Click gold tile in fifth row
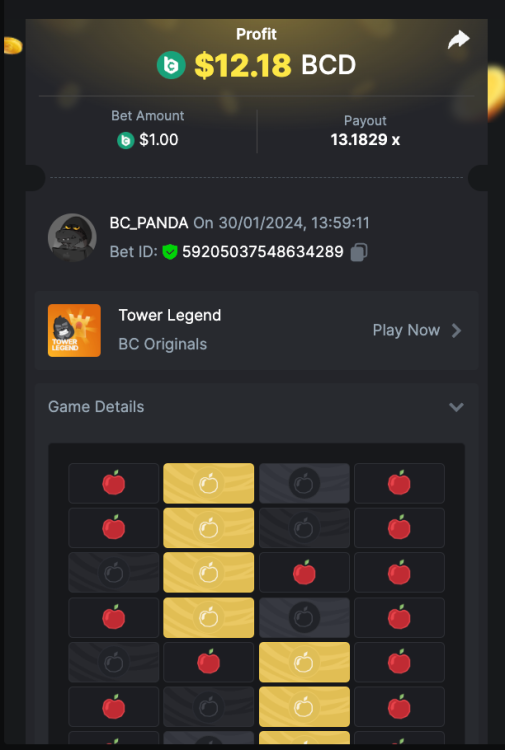 (304, 662)
